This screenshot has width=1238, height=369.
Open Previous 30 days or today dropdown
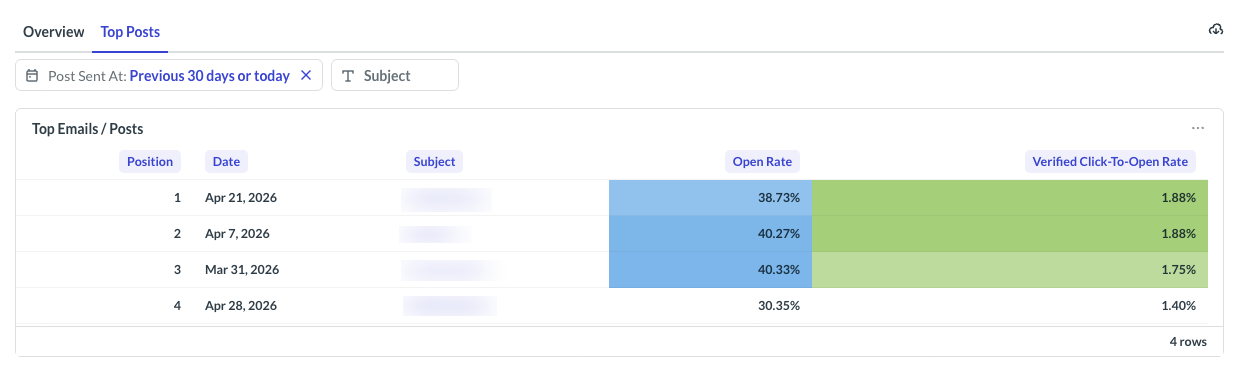coord(209,76)
